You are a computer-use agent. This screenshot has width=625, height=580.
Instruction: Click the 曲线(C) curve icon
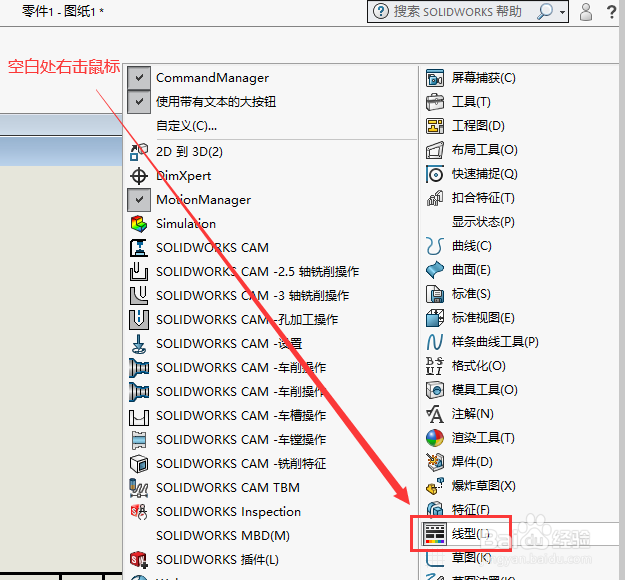pos(435,246)
